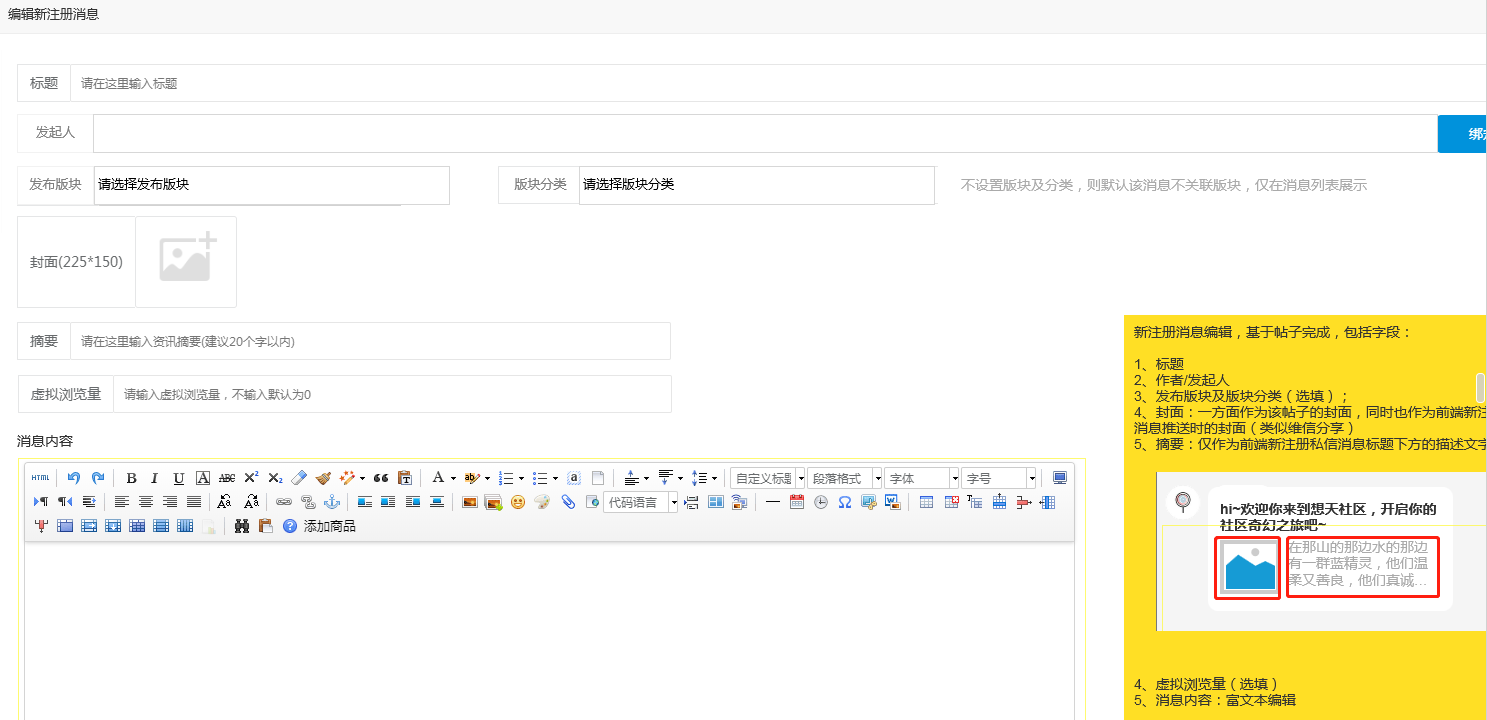Switch editor to HTML source view
This screenshot has width=1487, height=720.
coord(40,478)
